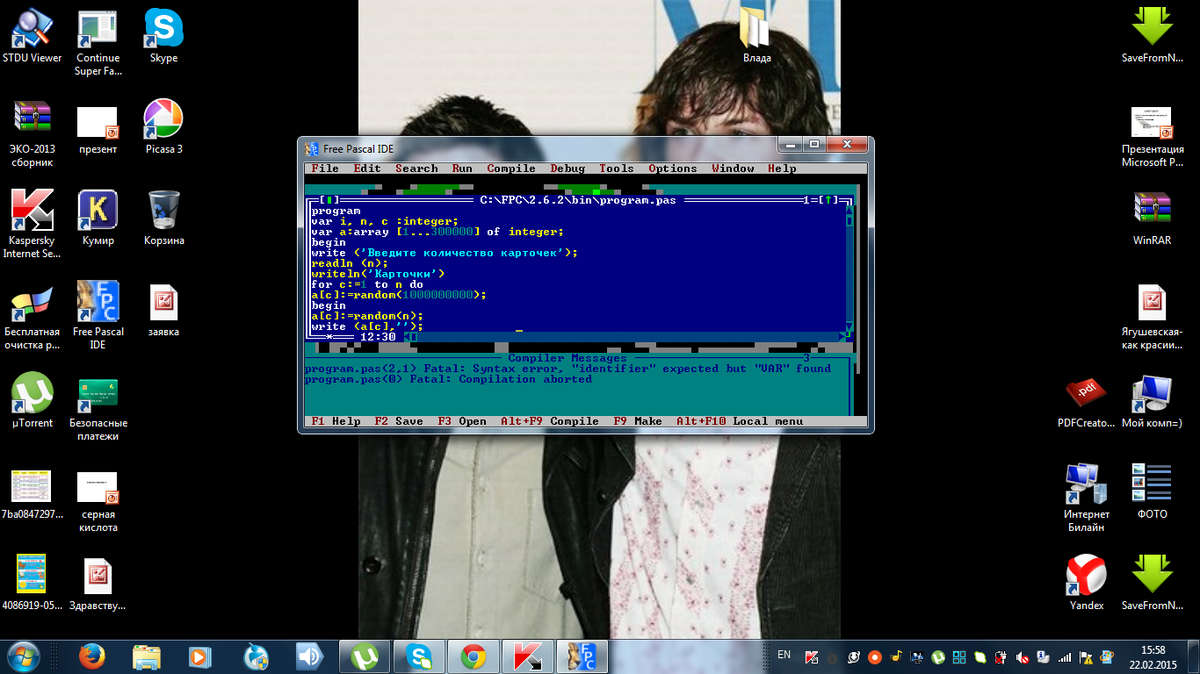The image size is (1200, 674).
Task: Close the program.pas editor window box
Action: (x=329, y=201)
